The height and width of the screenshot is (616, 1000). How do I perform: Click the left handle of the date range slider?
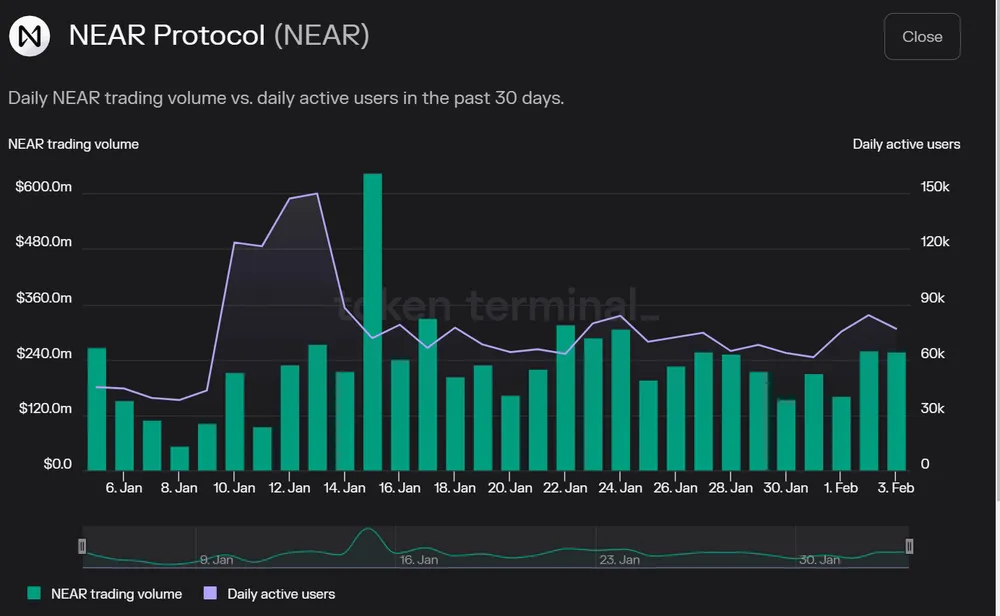(82, 546)
